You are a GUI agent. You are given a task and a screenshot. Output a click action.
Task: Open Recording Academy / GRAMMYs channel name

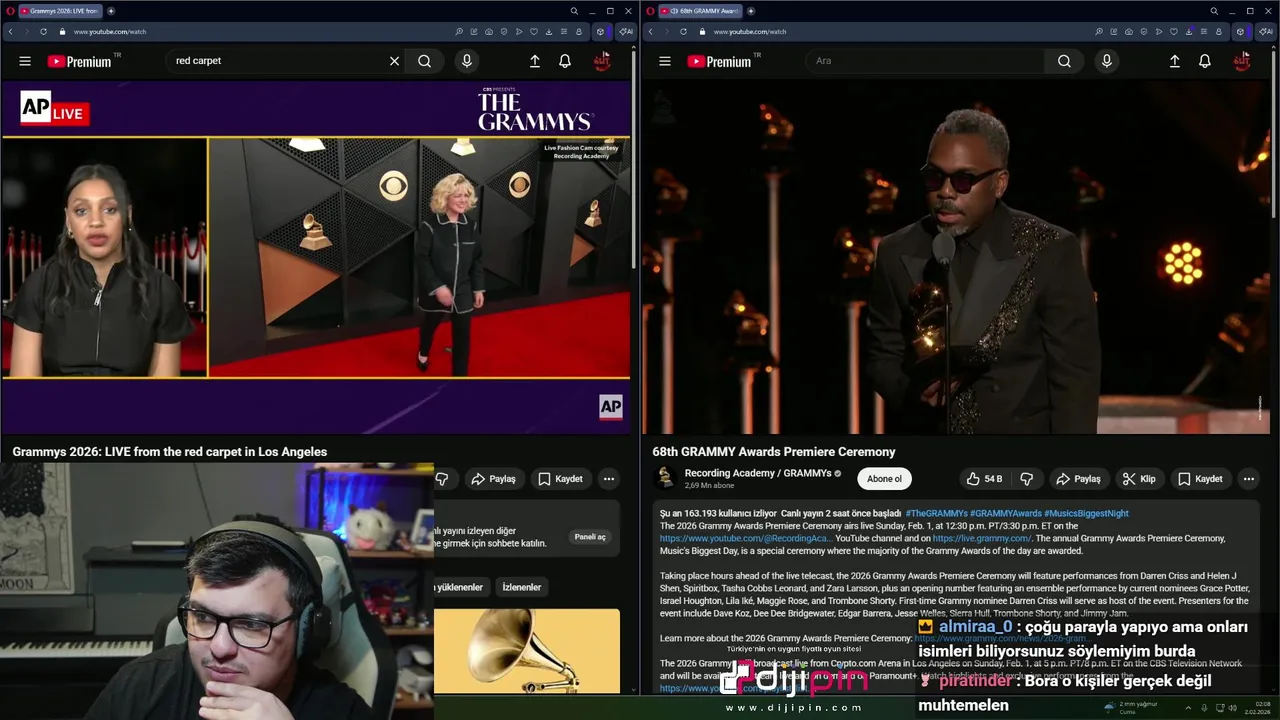click(757, 473)
